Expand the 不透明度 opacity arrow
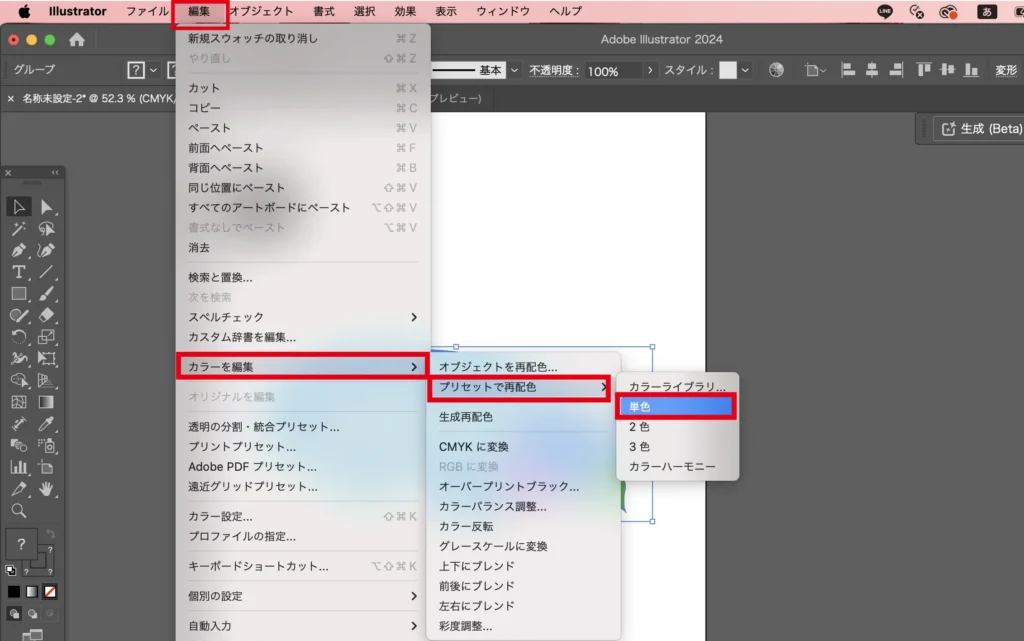 click(650, 70)
